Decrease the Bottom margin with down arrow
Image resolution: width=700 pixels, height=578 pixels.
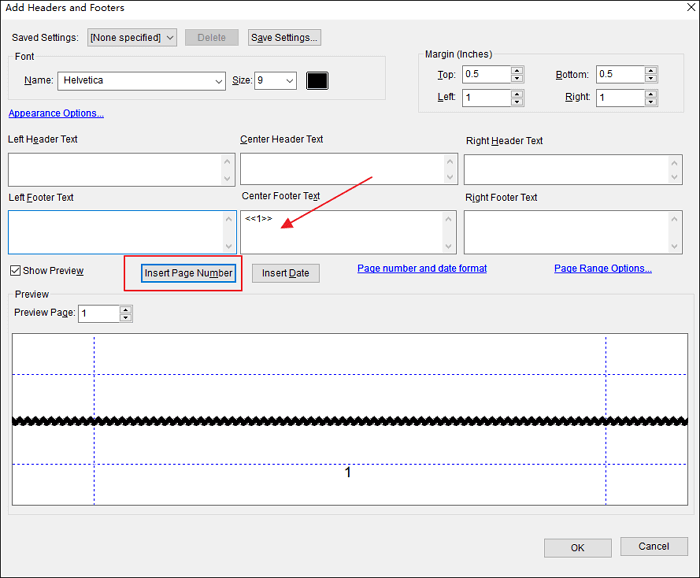click(x=651, y=79)
